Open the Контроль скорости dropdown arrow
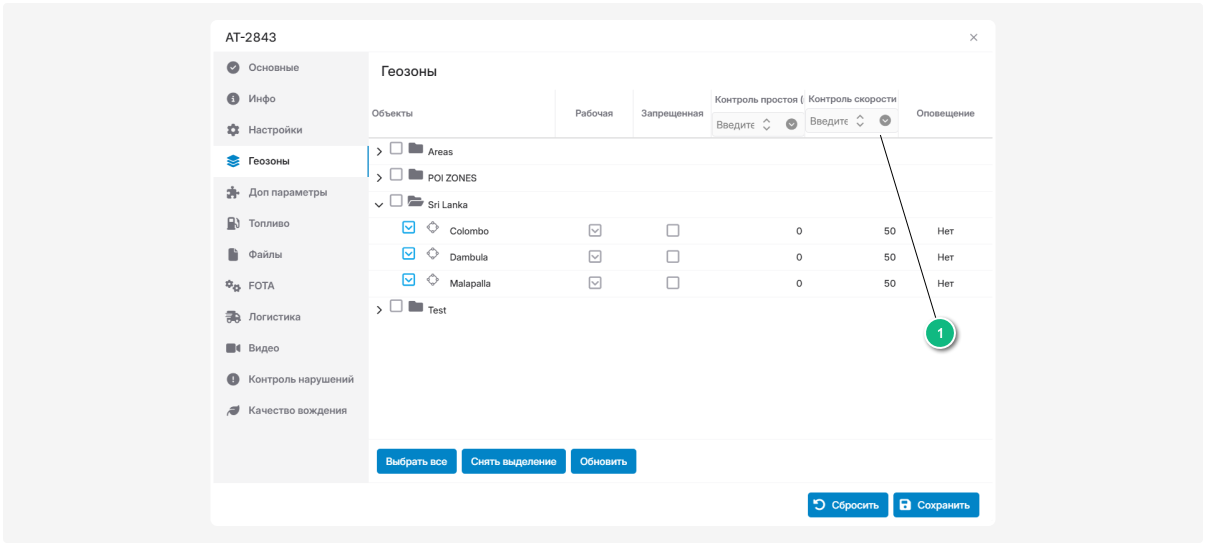The height and width of the screenshot is (546, 1206). (885, 121)
